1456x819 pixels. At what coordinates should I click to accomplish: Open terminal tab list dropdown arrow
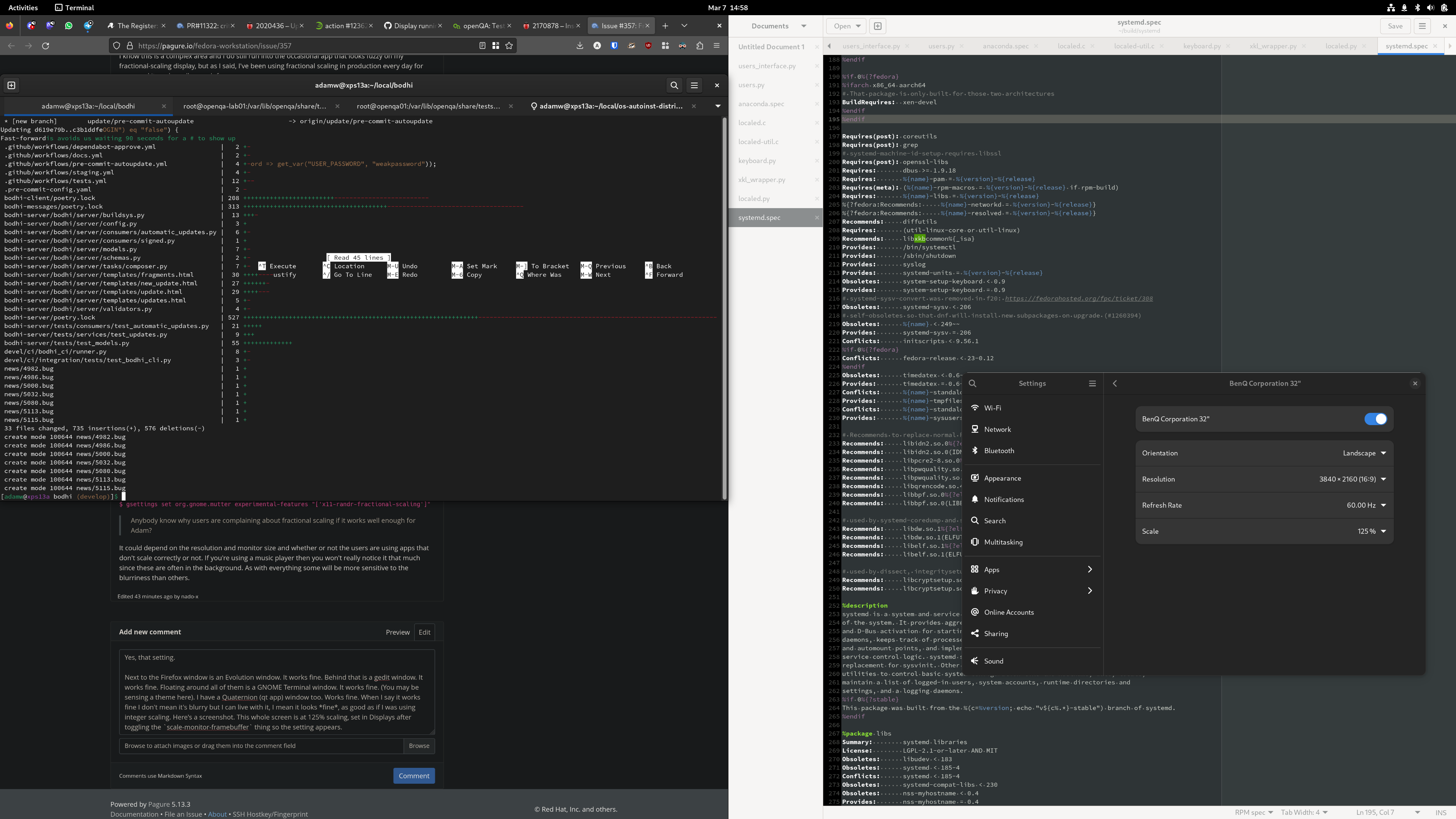pos(718,106)
